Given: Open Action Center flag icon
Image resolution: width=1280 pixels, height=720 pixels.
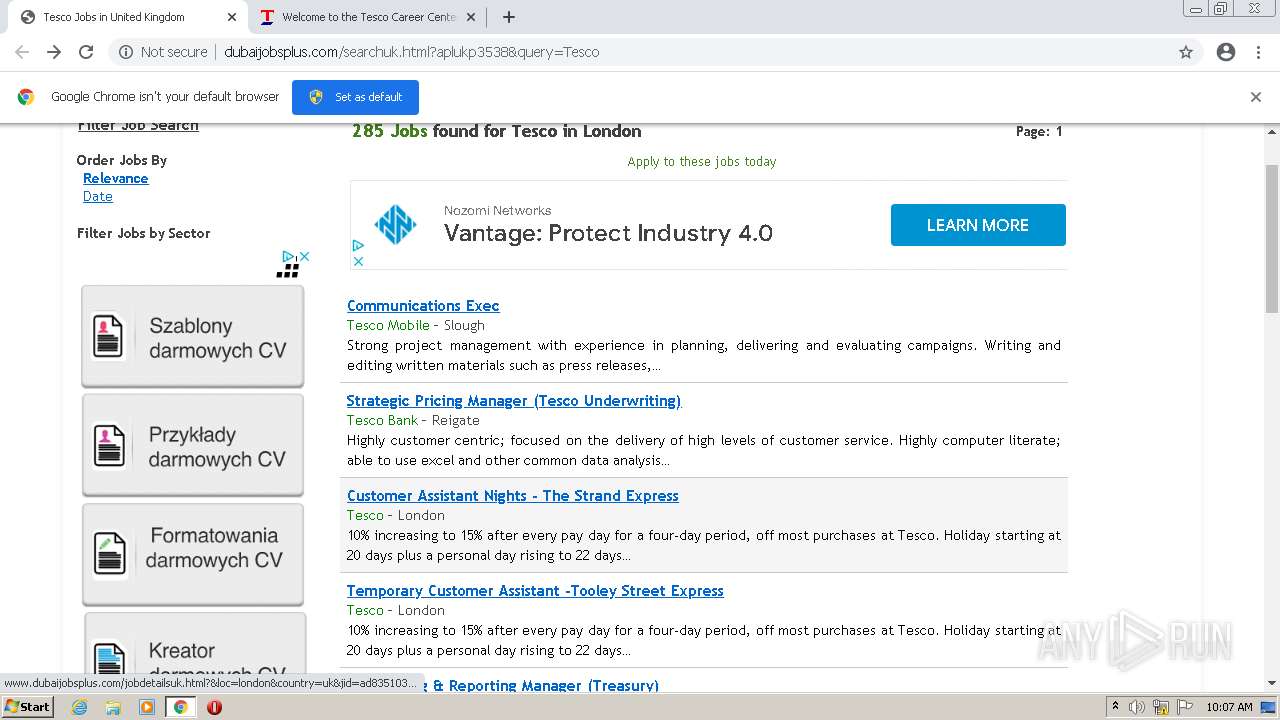Looking at the screenshot, I should point(1183,707).
